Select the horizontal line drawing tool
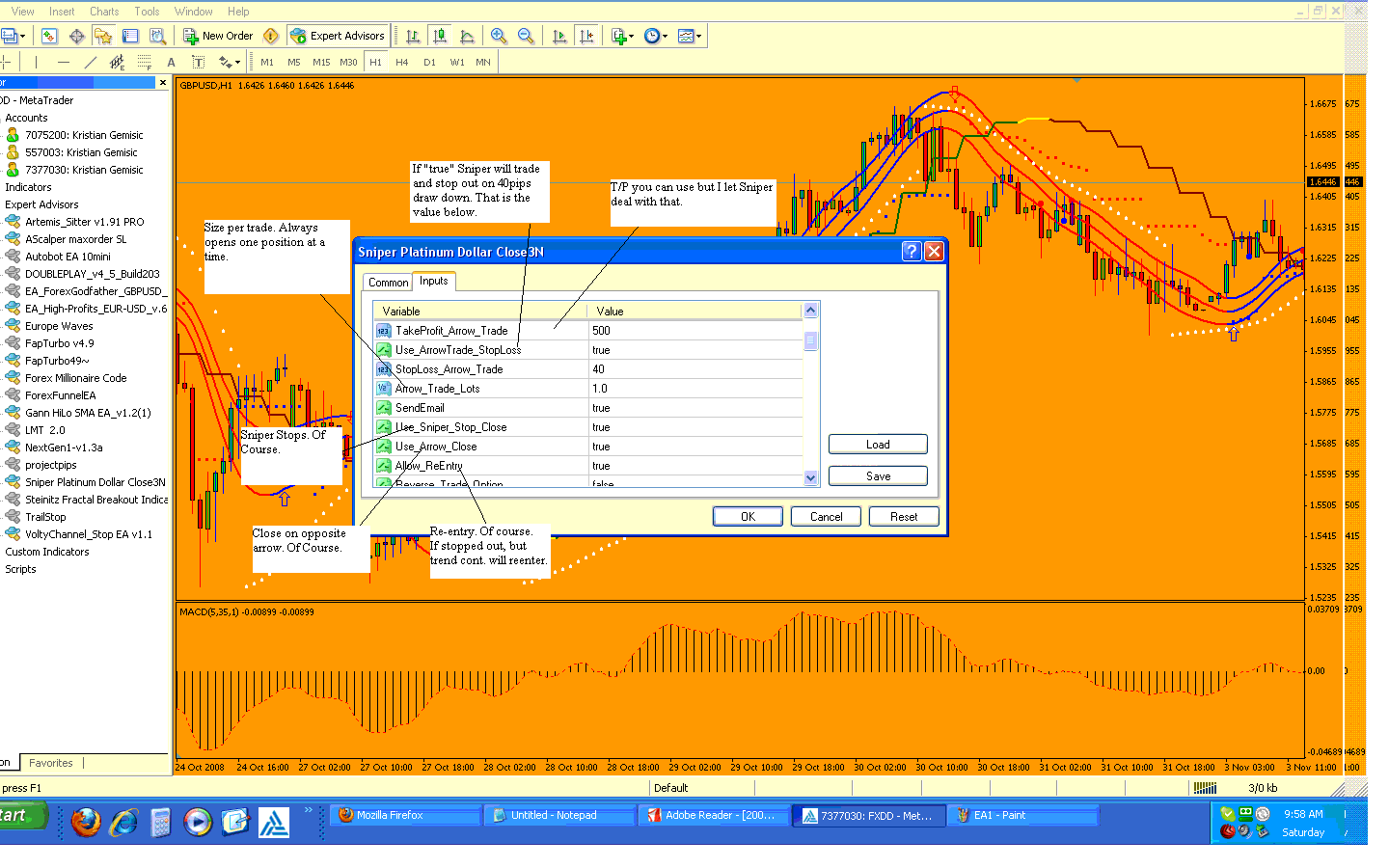This screenshot has width=1389, height=868. point(64,62)
